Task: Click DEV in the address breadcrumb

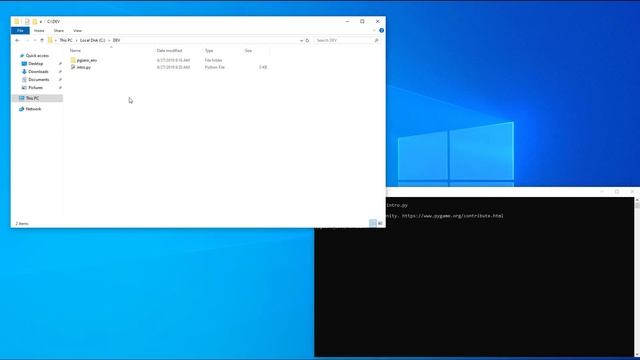Action: click(116, 40)
